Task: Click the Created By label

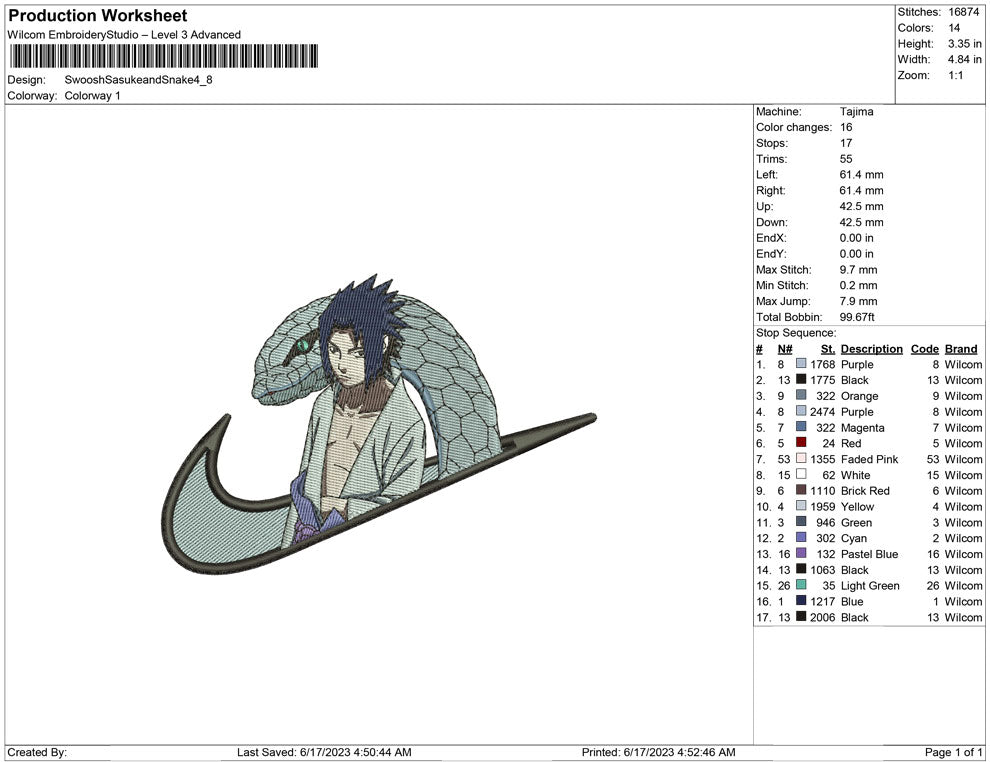Action: (x=37, y=752)
